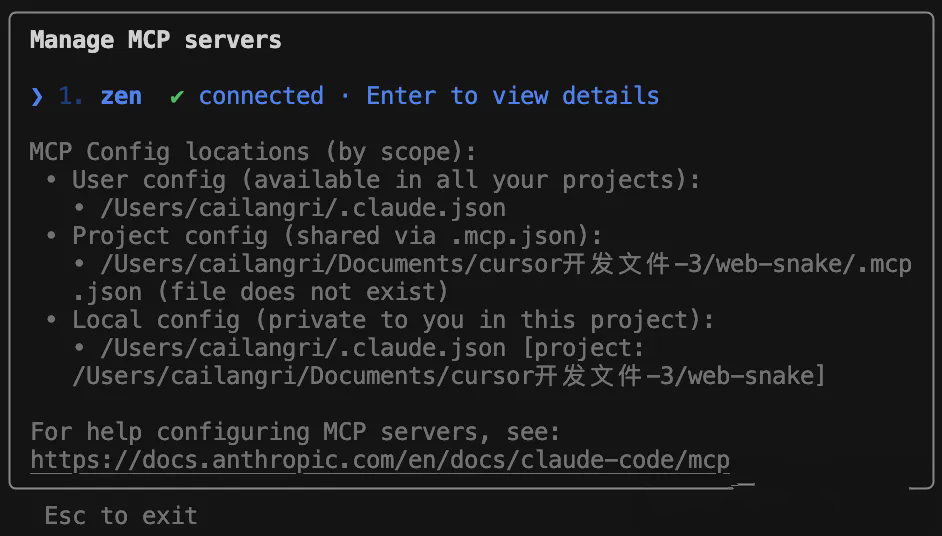Click the green connected checkmark
The height and width of the screenshot is (536, 942).
(x=177, y=96)
